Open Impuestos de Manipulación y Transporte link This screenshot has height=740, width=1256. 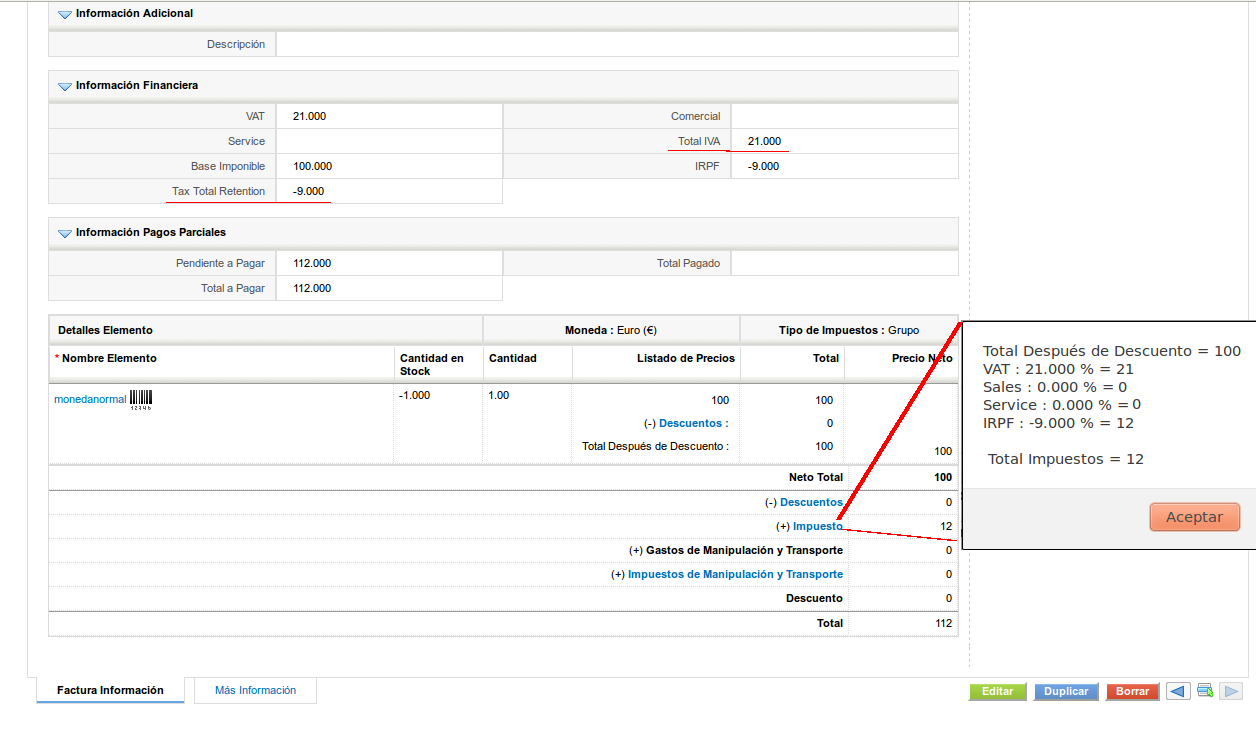point(735,574)
